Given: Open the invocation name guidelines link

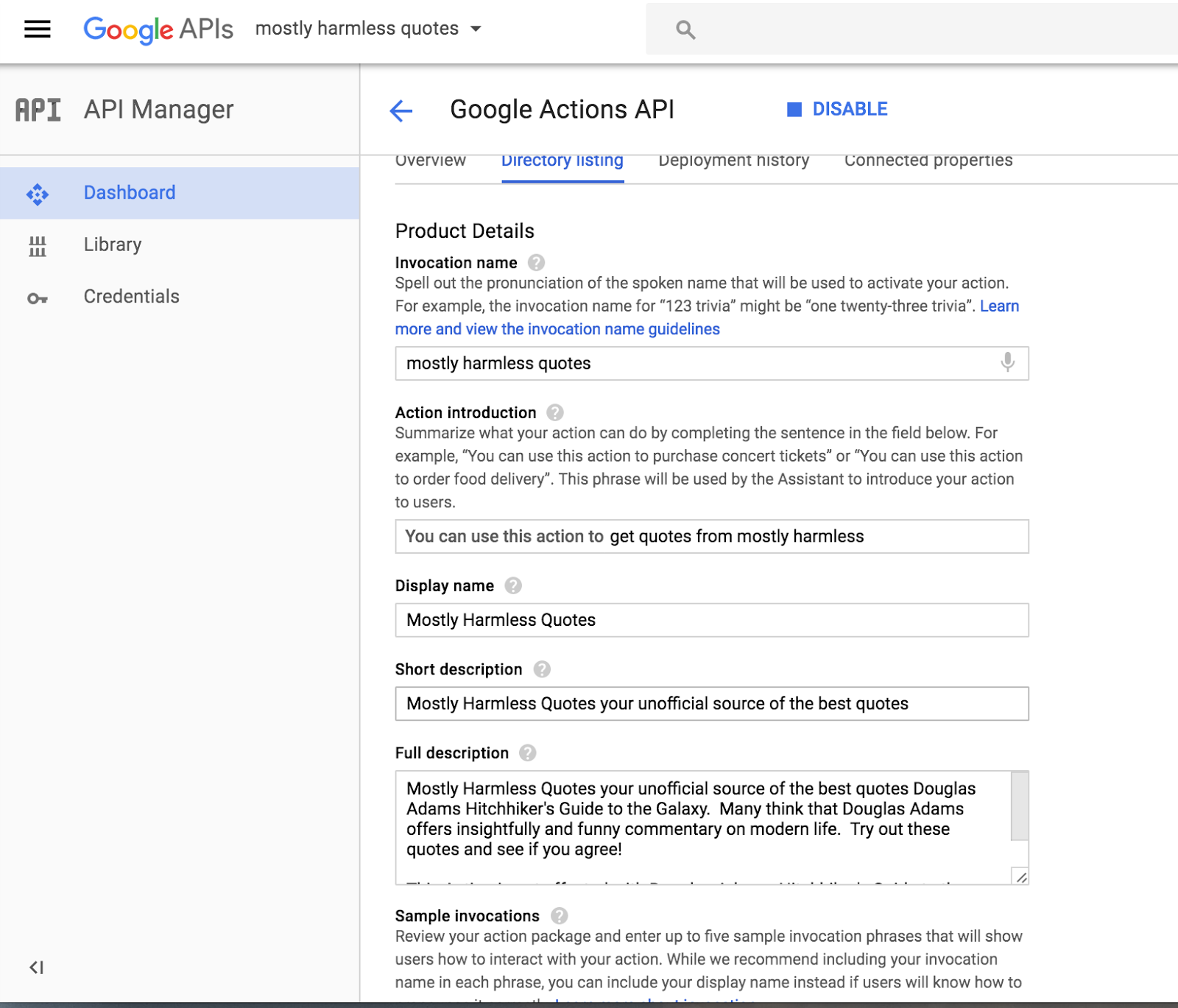Looking at the screenshot, I should 557,328.
